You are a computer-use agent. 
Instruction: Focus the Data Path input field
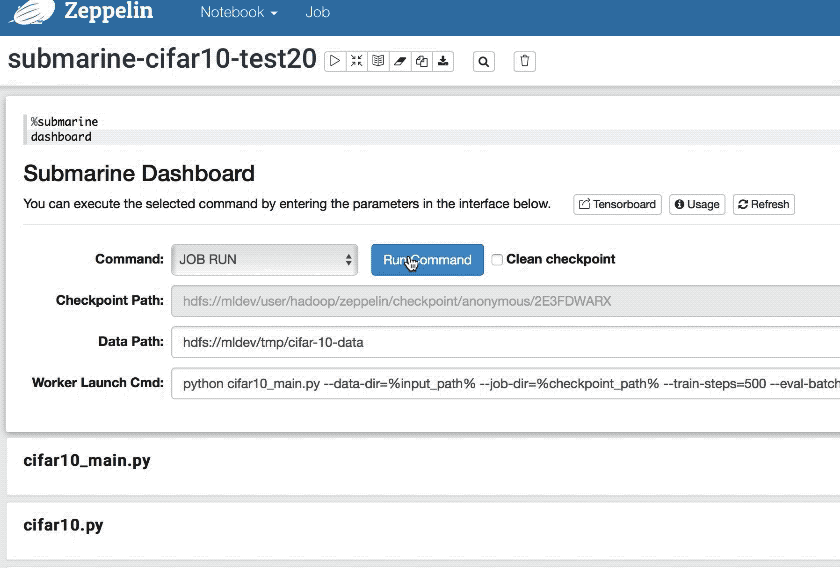point(506,342)
